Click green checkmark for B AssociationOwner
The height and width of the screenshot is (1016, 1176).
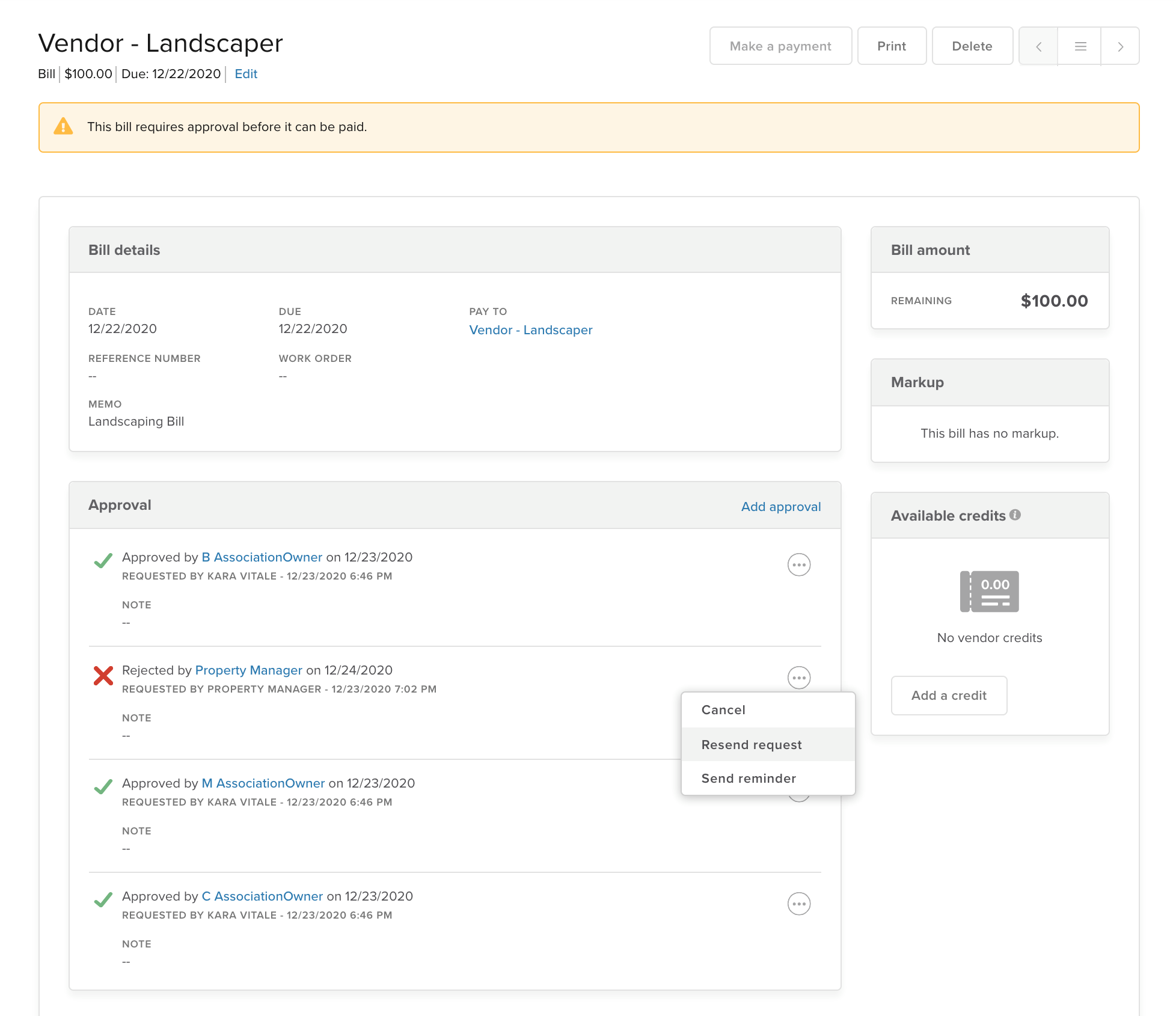point(103,561)
